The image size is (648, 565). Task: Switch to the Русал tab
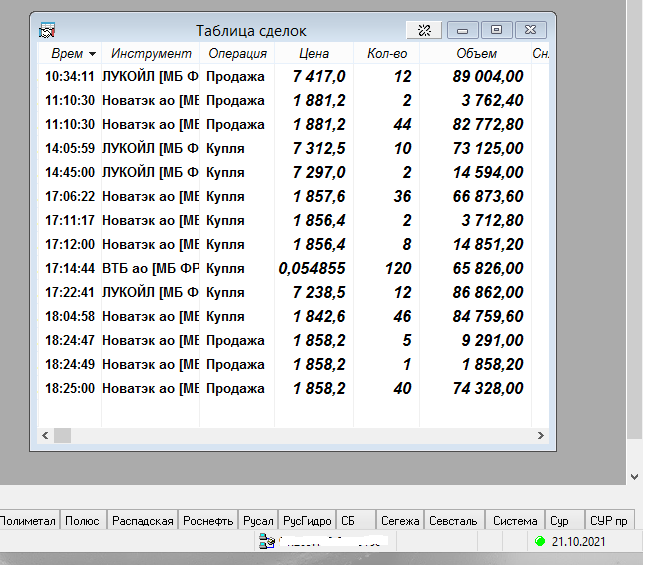[258, 521]
